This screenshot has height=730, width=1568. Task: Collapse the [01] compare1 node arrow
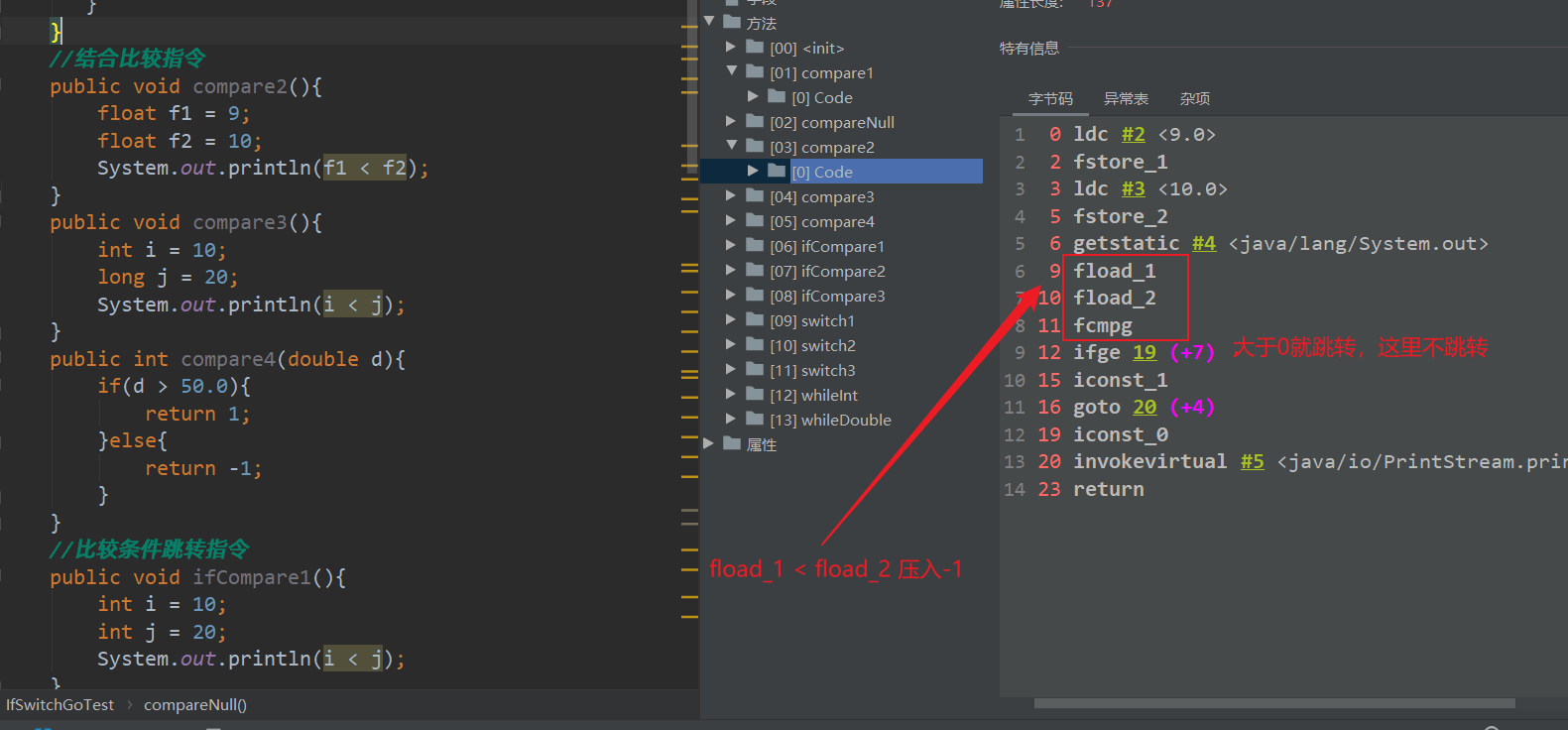click(732, 71)
